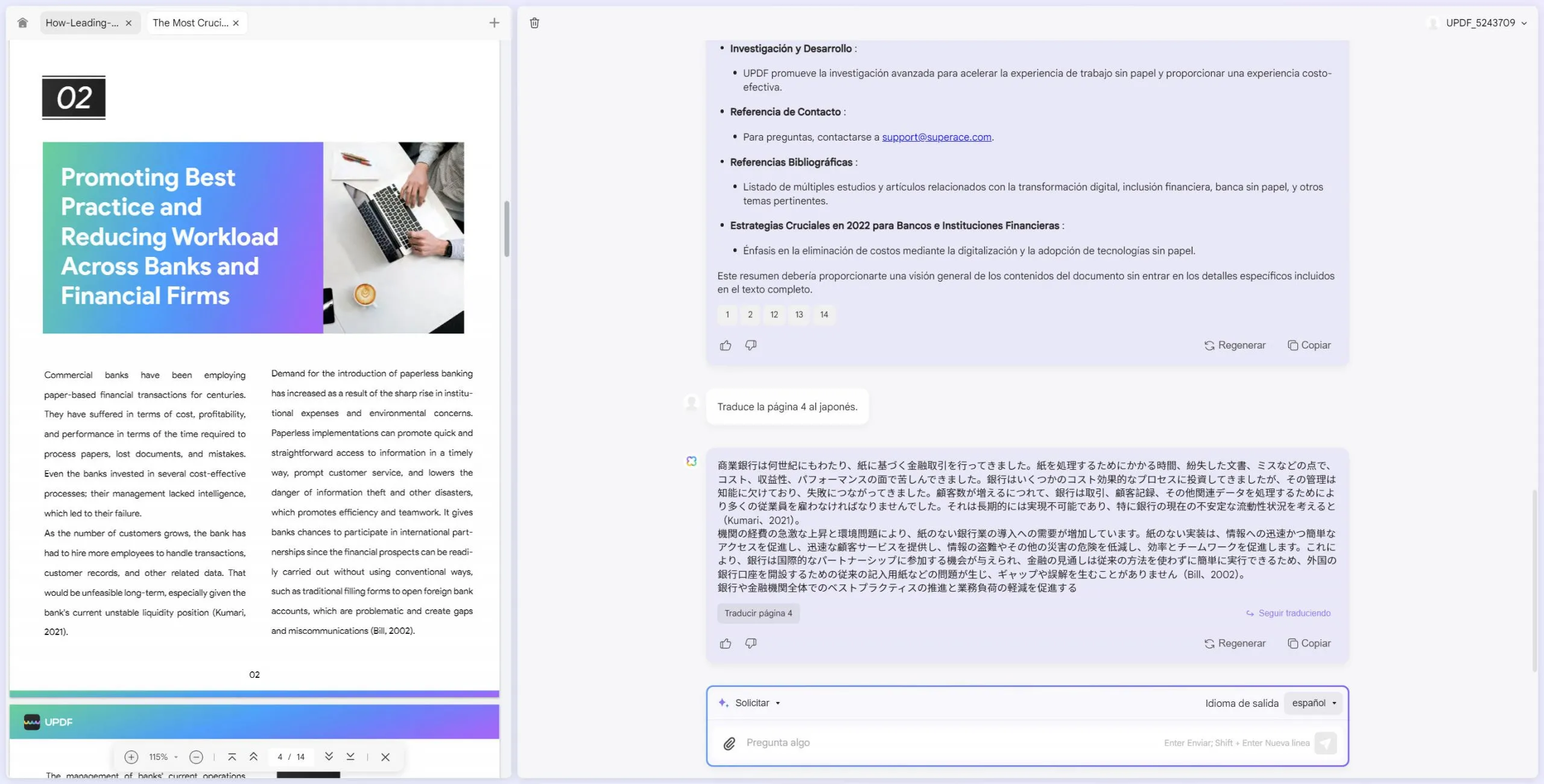The width and height of the screenshot is (1544, 784).
Task: Go to the home screen icon
Action: coord(22,23)
